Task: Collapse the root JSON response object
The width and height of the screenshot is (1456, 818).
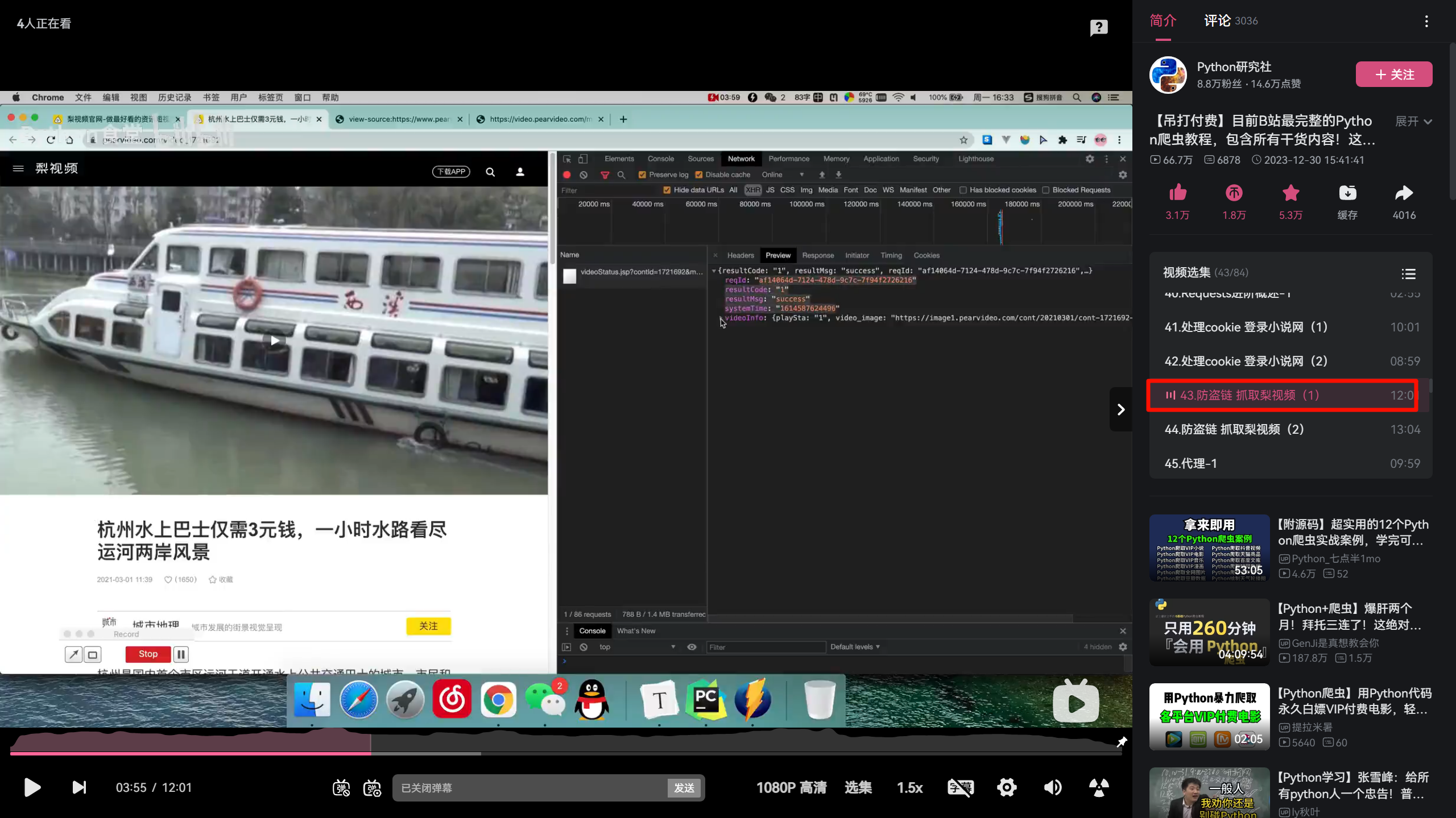Action: tap(714, 271)
